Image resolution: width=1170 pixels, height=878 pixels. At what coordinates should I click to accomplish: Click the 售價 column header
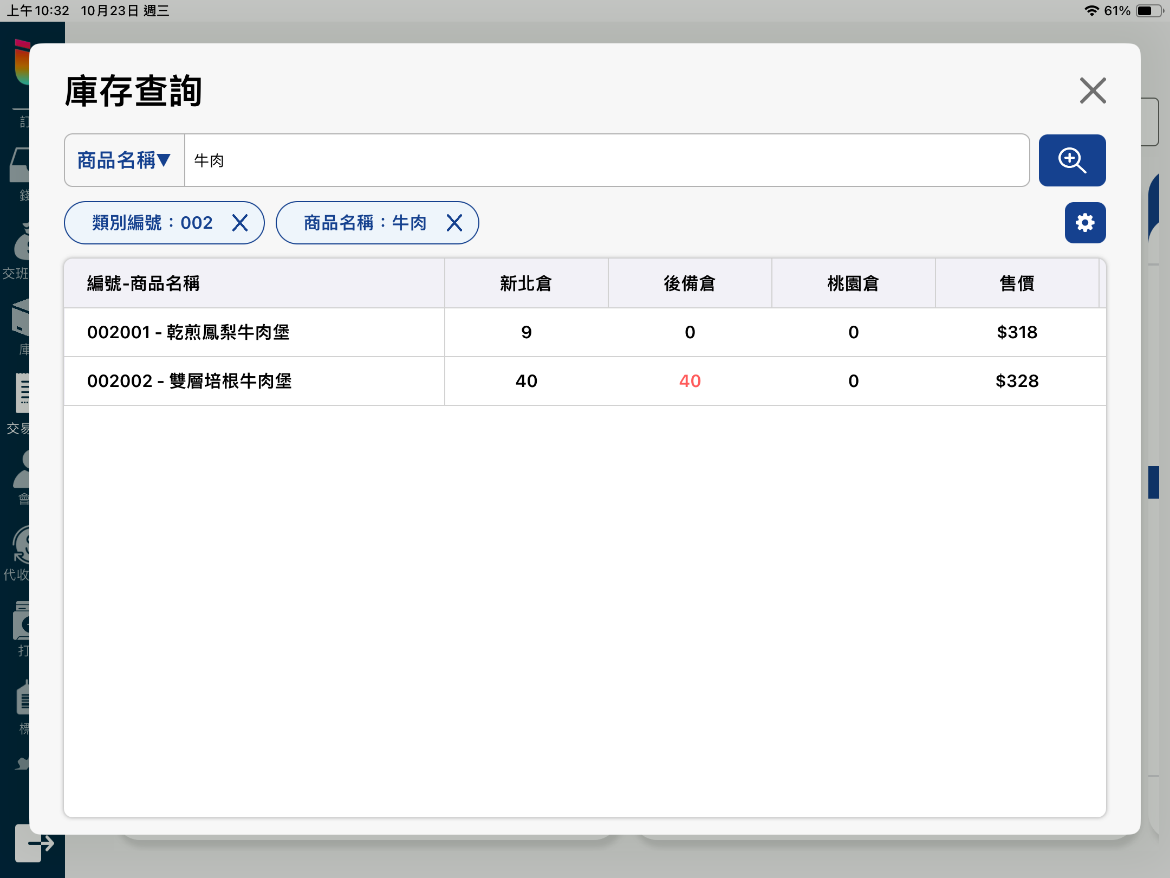[x=1017, y=284]
